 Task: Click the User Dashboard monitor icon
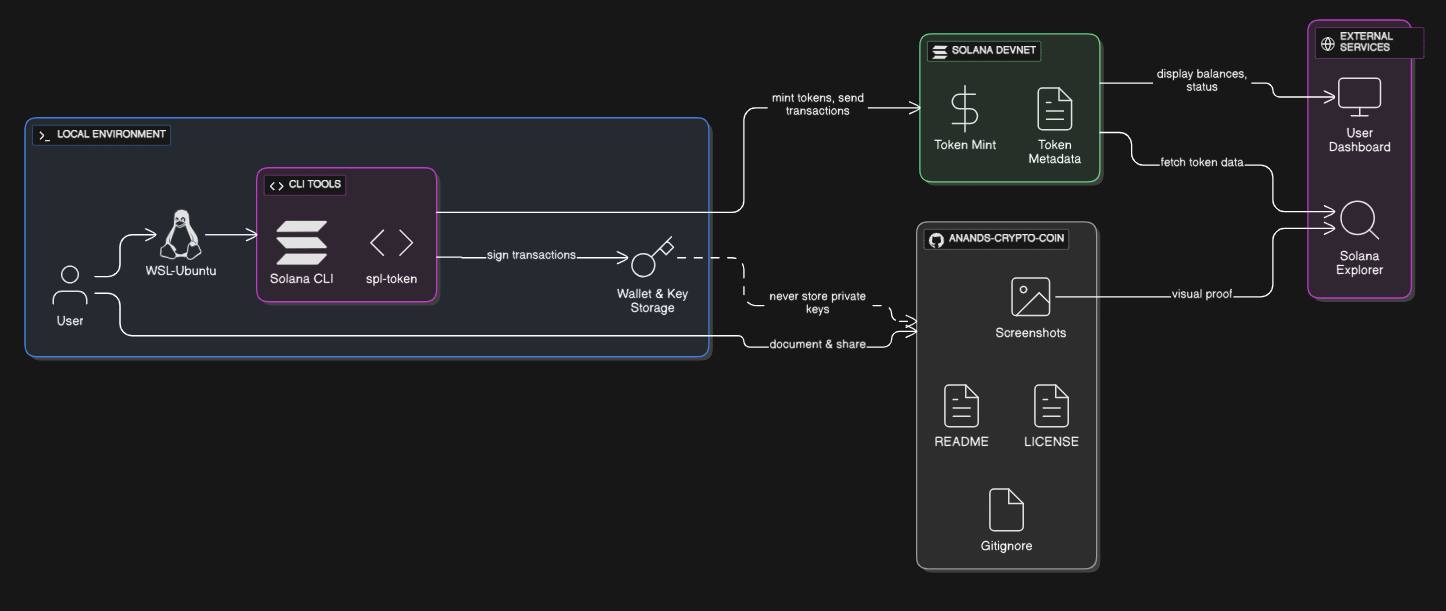(x=1359, y=98)
